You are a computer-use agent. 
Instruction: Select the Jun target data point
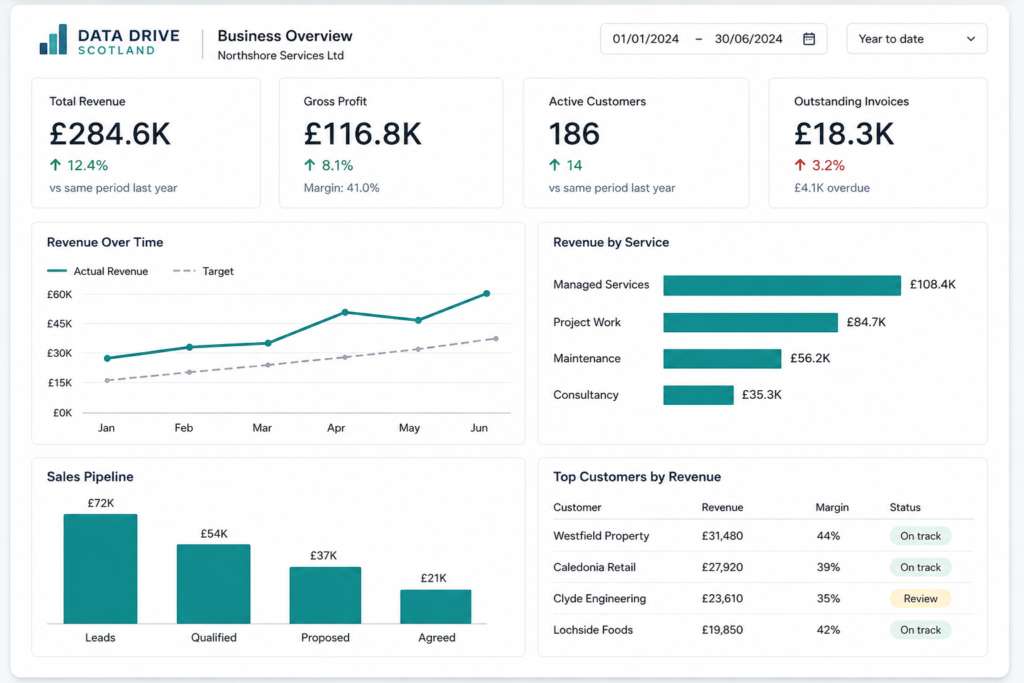pyautogui.click(x=496, y=338)
